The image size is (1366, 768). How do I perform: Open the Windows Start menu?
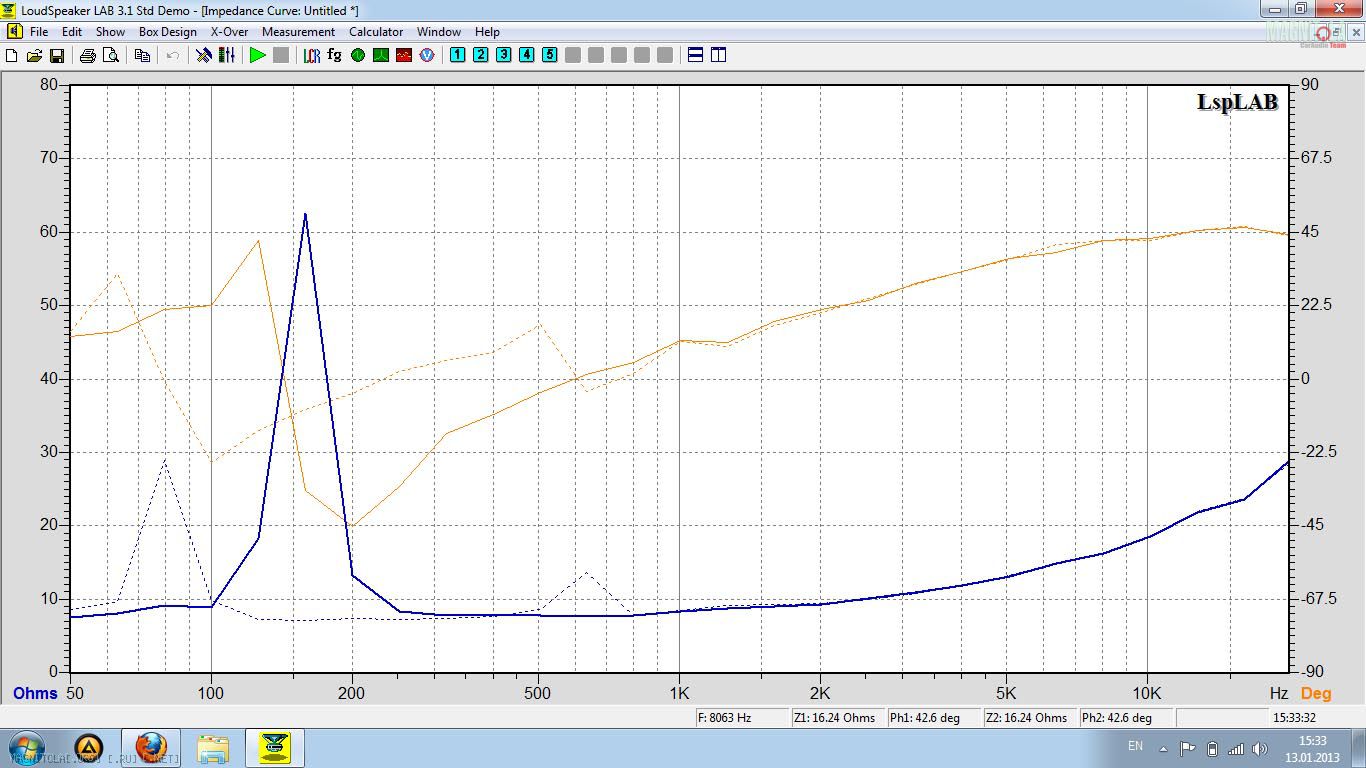click(x=25, y=748)
